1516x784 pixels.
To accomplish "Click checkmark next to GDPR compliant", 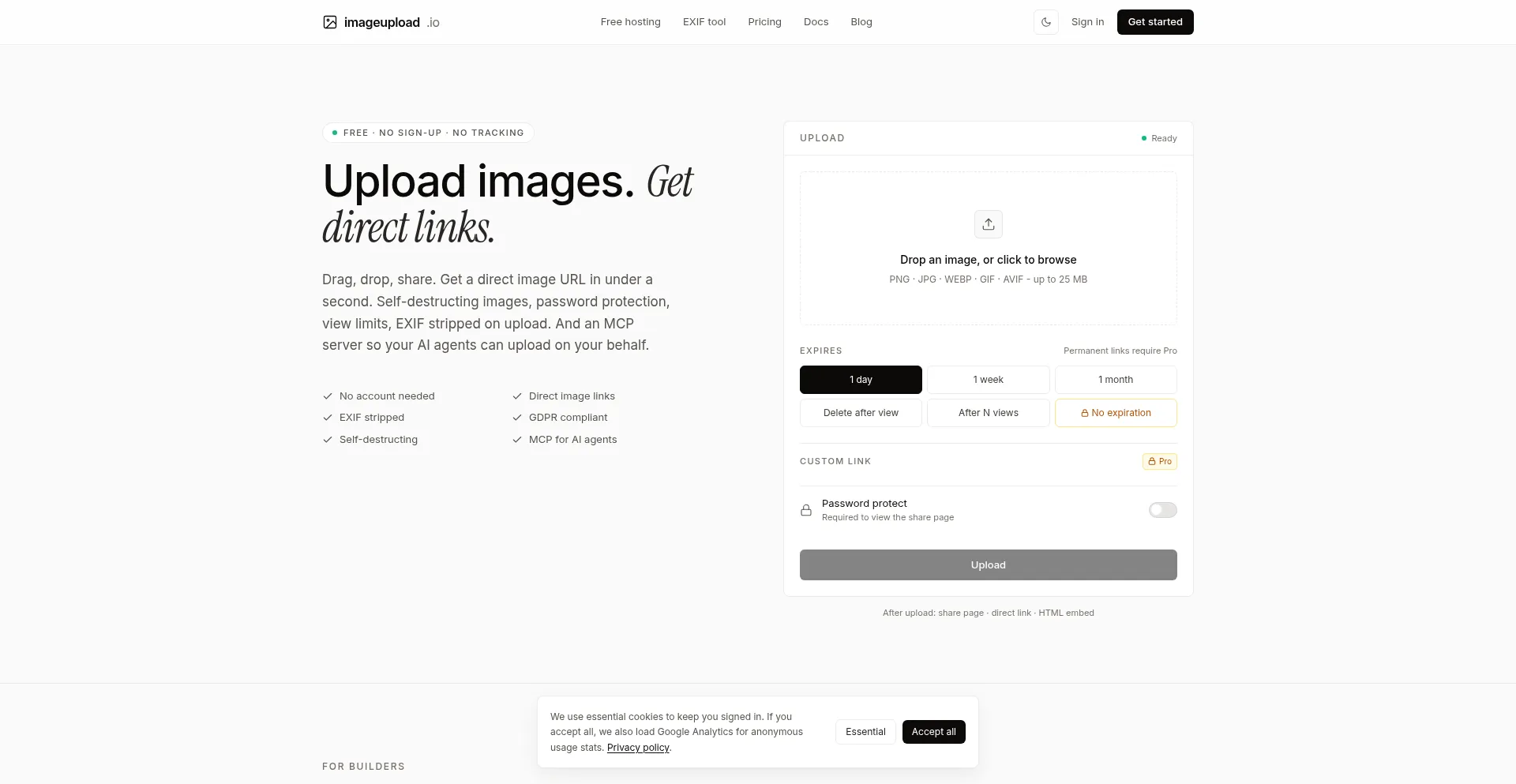I will click(517, 418).
